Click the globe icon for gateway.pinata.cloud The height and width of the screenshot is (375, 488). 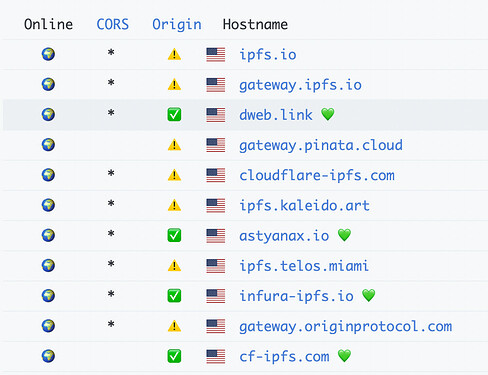48,145
